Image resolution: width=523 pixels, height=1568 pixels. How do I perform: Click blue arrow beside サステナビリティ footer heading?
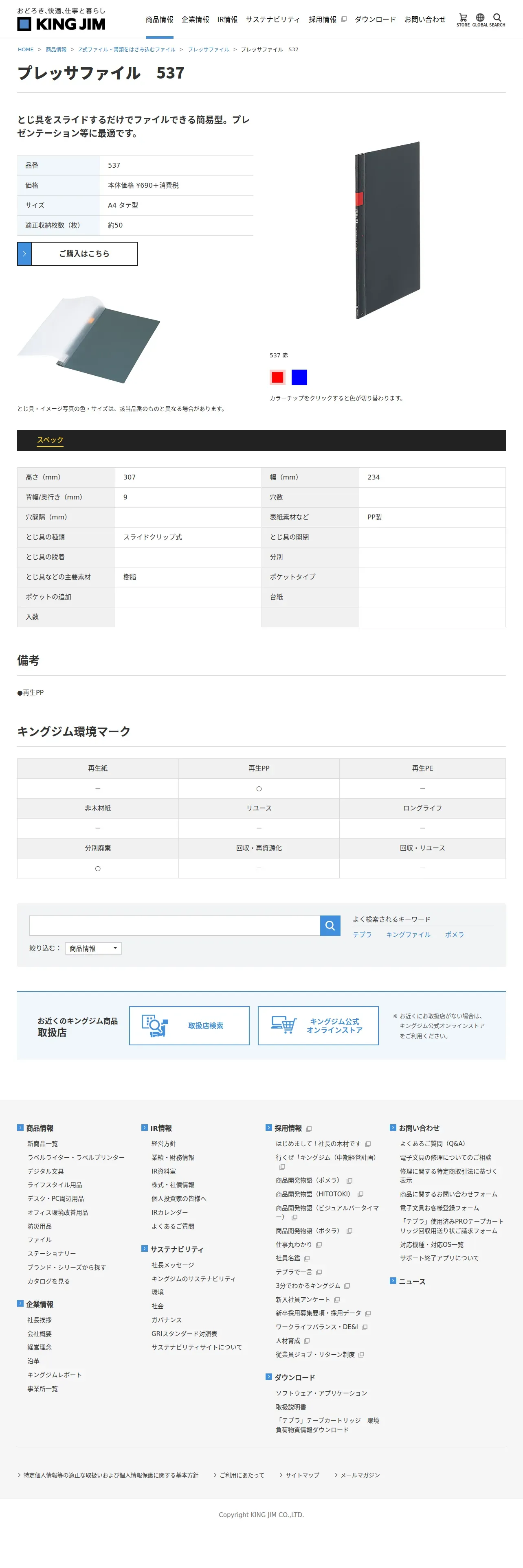144,1248
